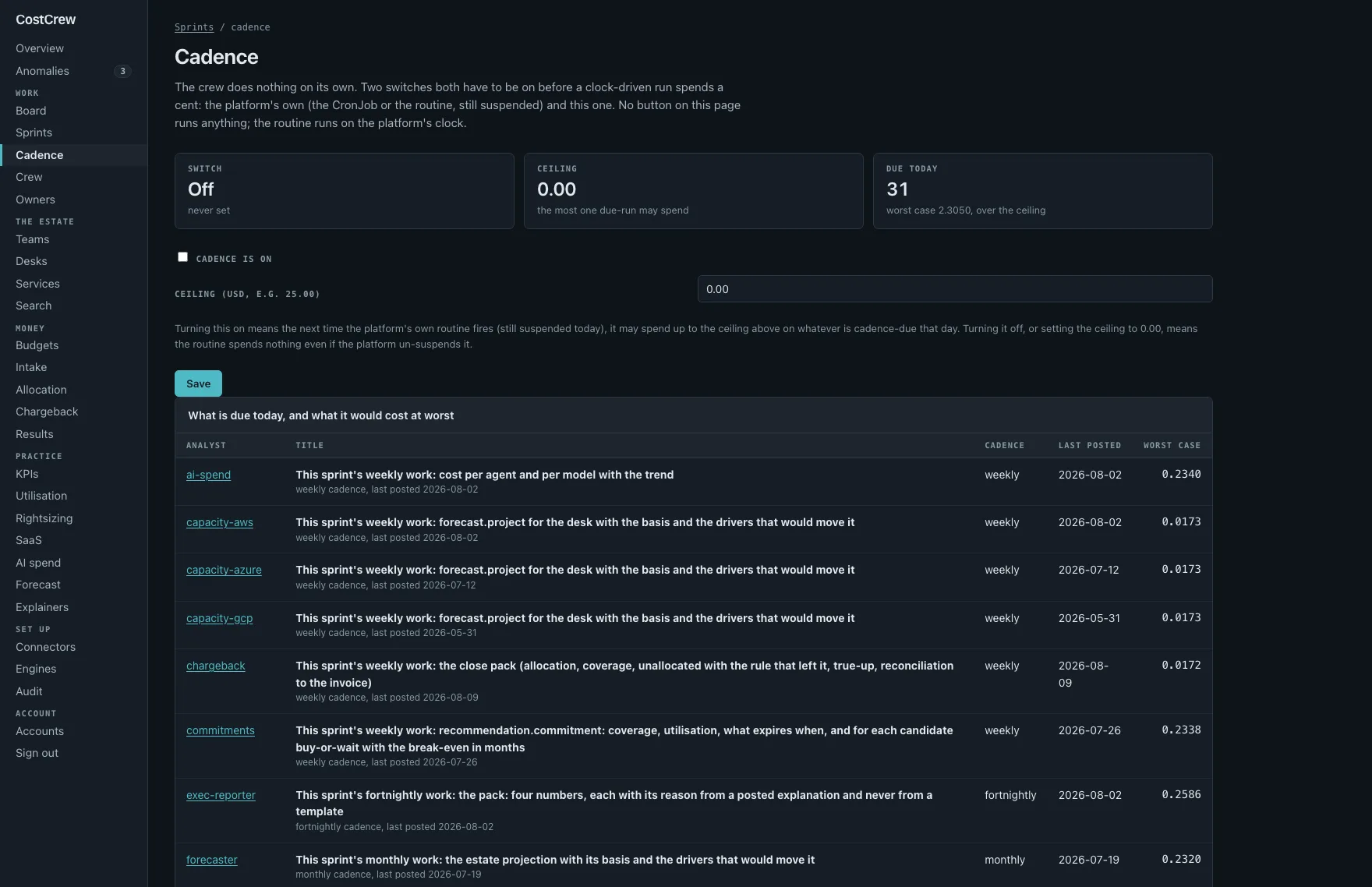
Task: Open the Owners page
Action: coord(73,200)
